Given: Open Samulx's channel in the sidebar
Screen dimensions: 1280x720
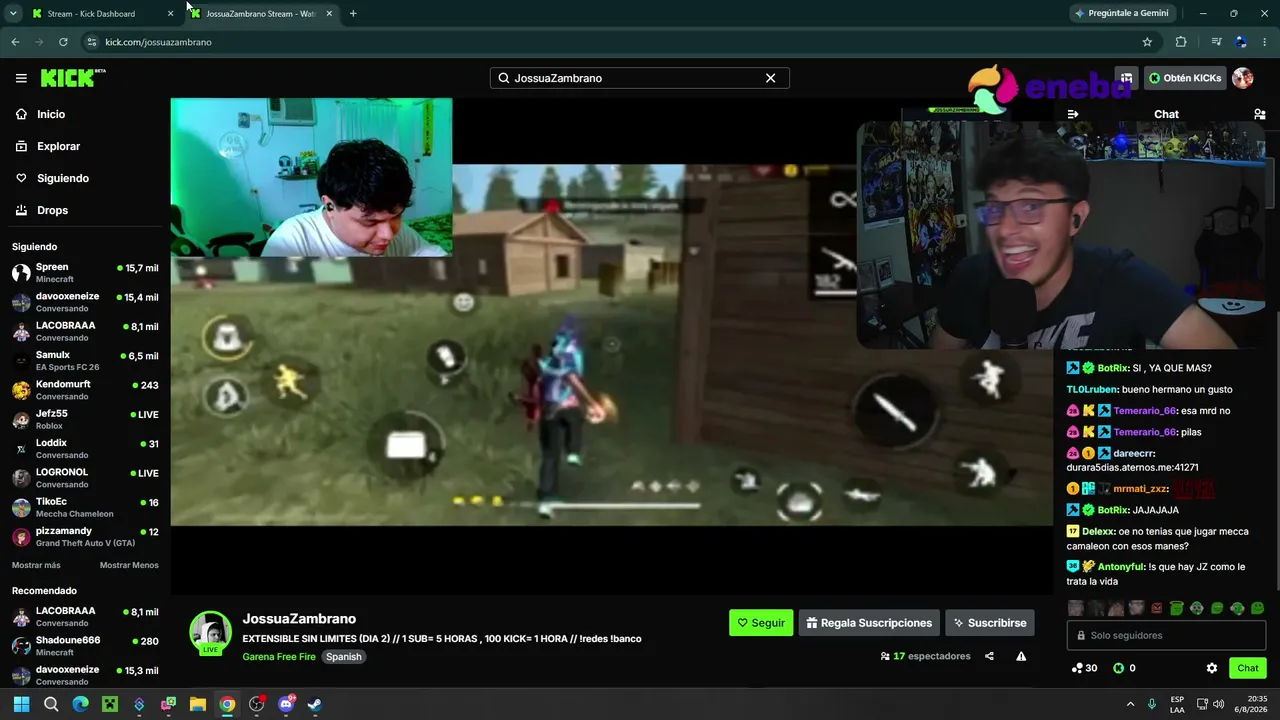Looking at the screenshot, I should (85, 361).
